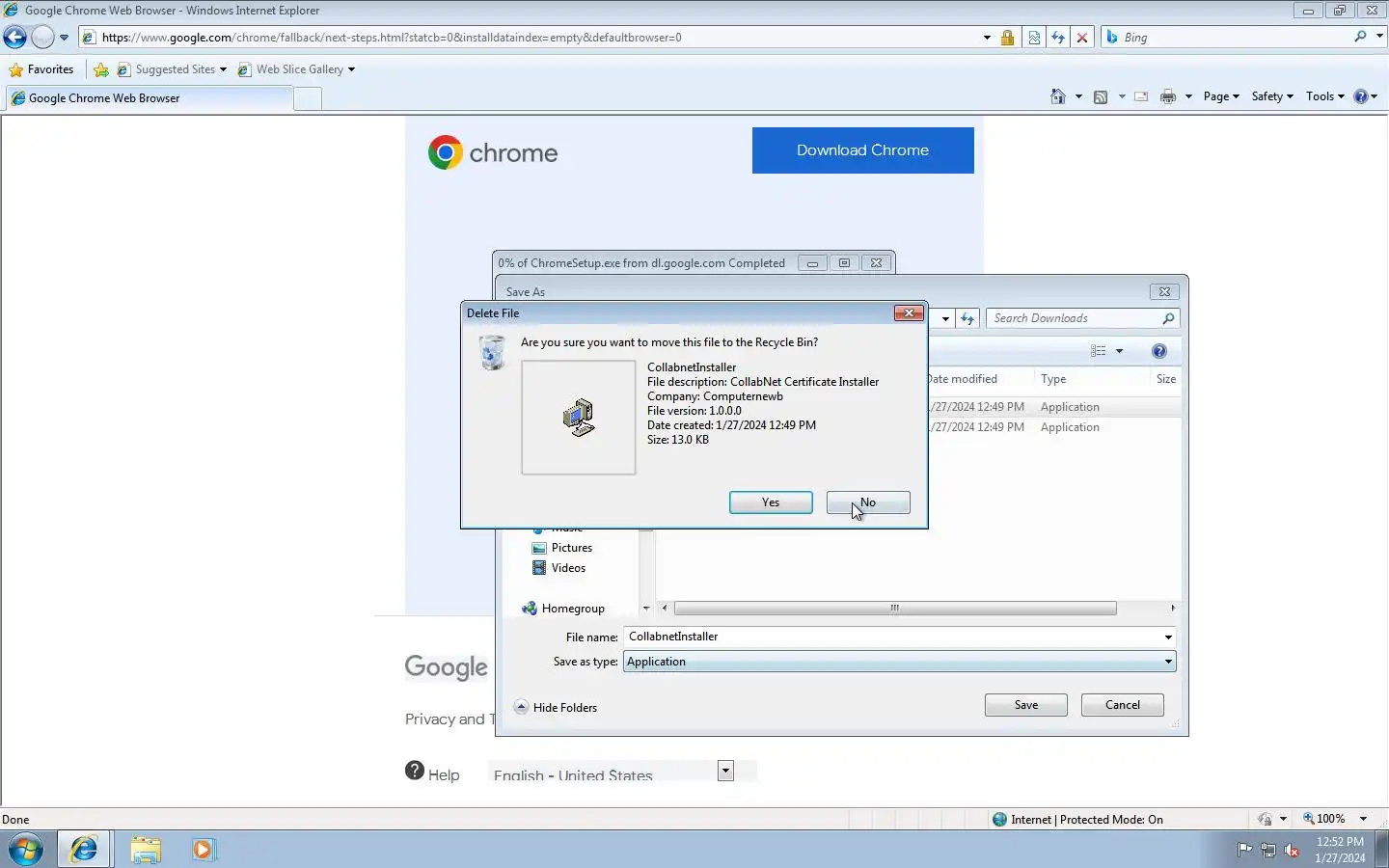The width and height of the screenshot is (1389, 868).
Task: Select Videos in the Save As folder tree
Action: (559, 568)
